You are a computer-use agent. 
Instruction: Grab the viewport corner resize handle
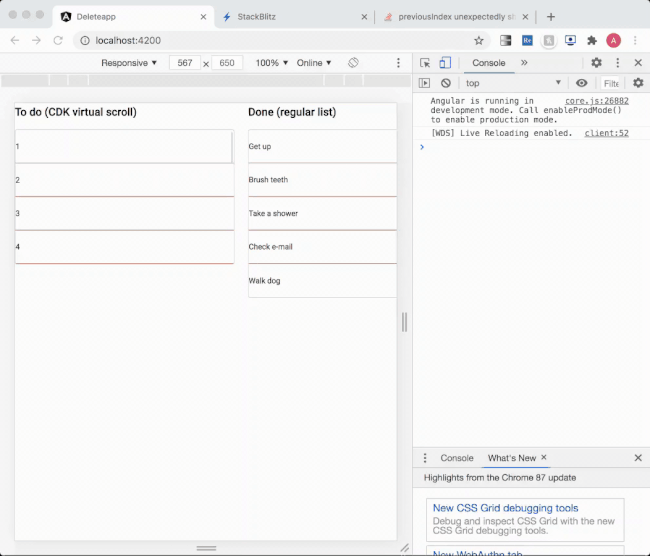click(405, 548)
